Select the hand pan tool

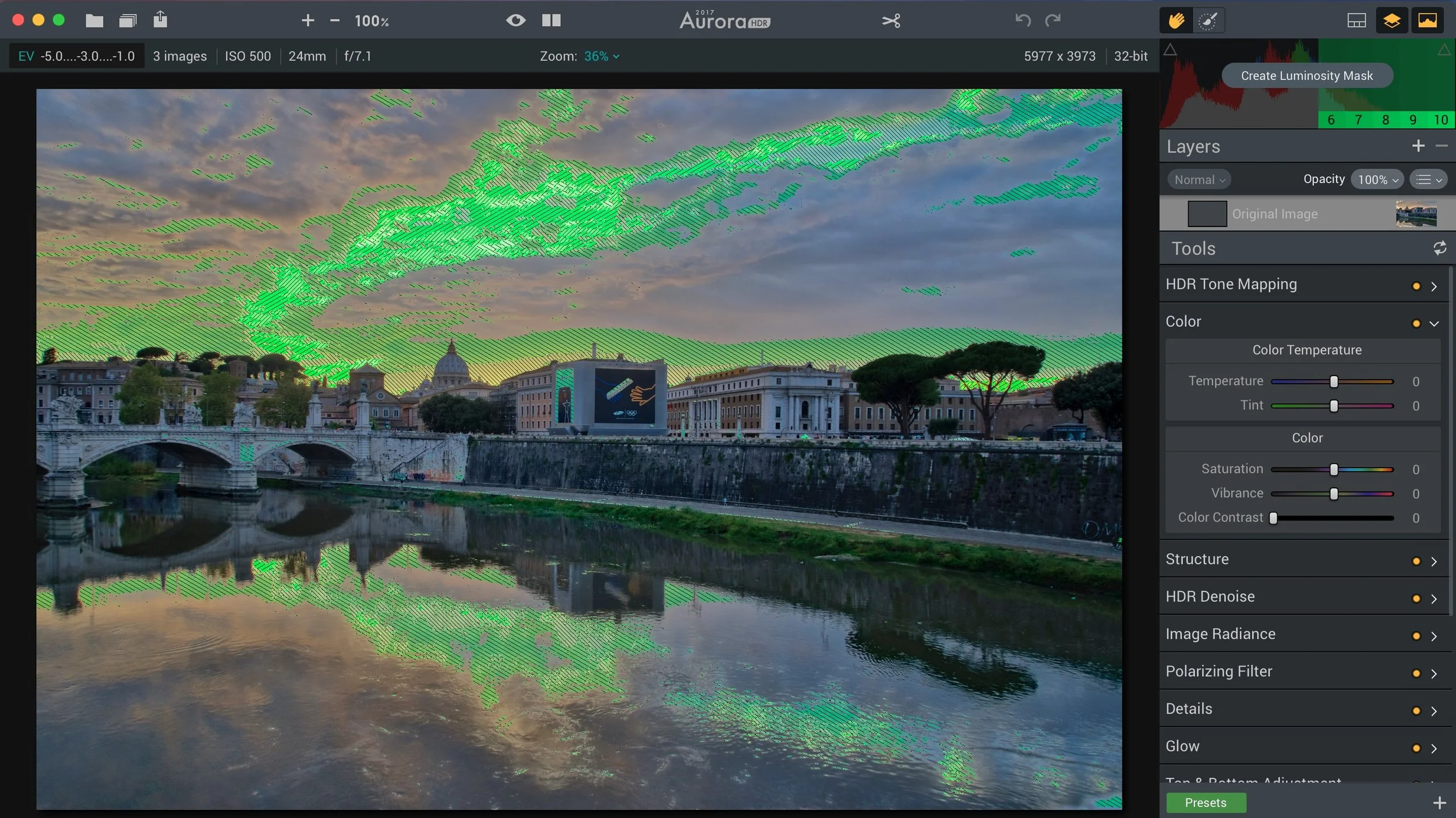1176,21
